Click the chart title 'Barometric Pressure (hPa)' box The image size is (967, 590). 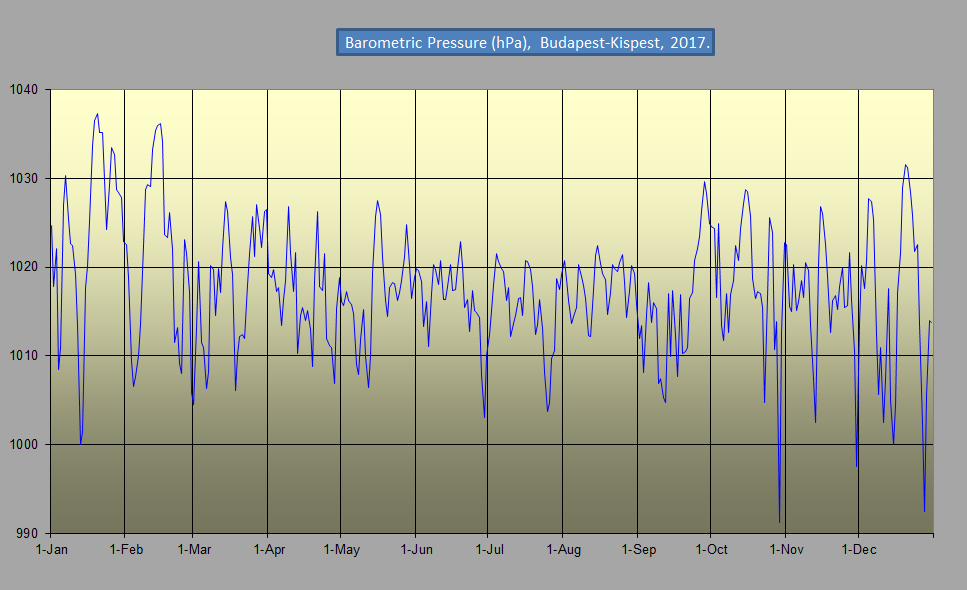pos(525,43)
